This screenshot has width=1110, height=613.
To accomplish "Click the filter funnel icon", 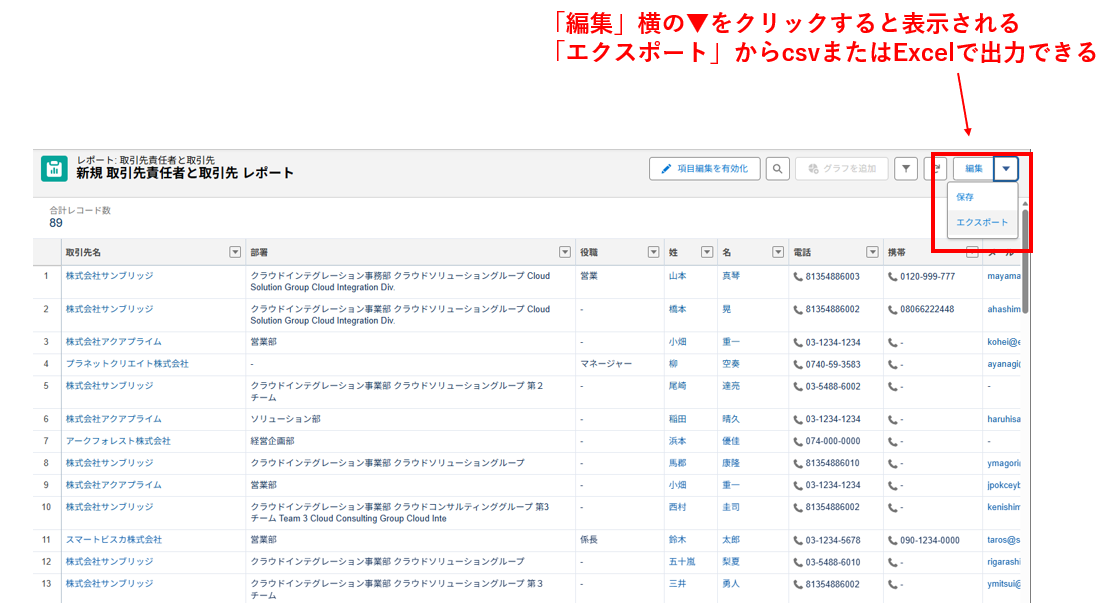I will 905,168.
